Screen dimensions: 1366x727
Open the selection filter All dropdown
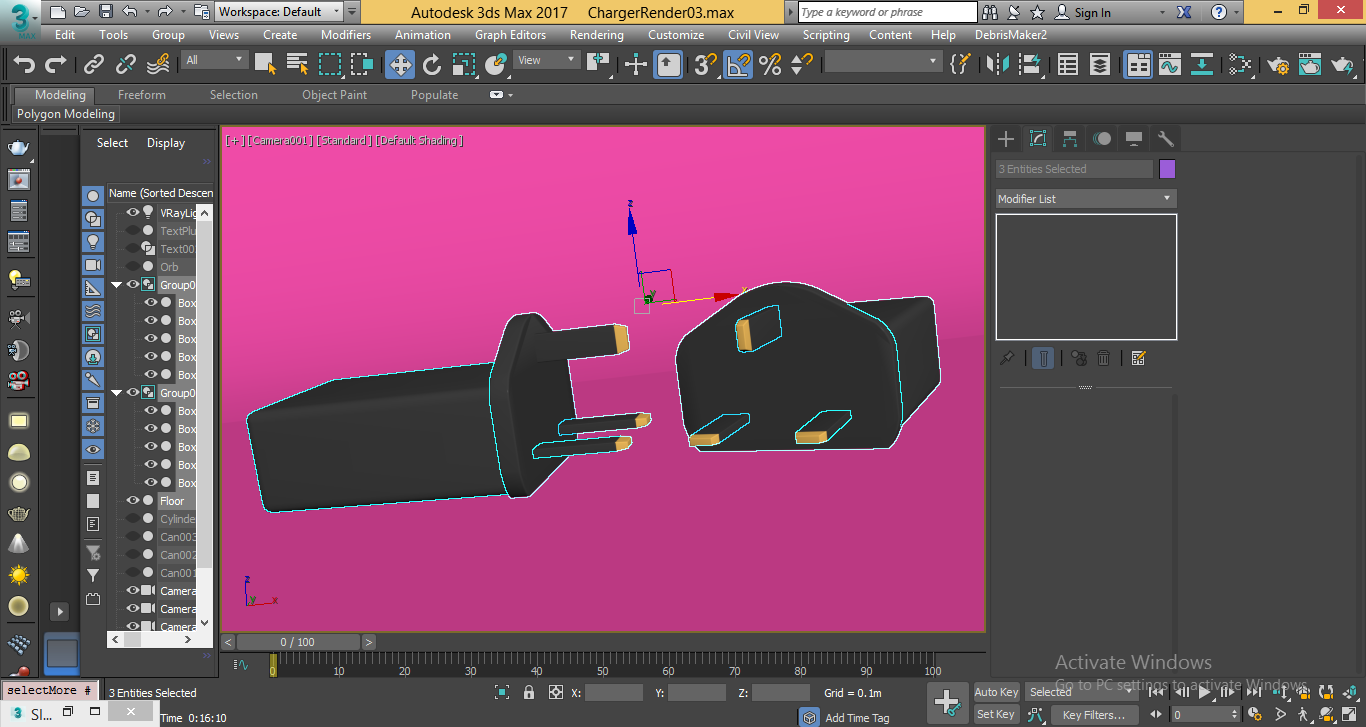tap(215, 60)
